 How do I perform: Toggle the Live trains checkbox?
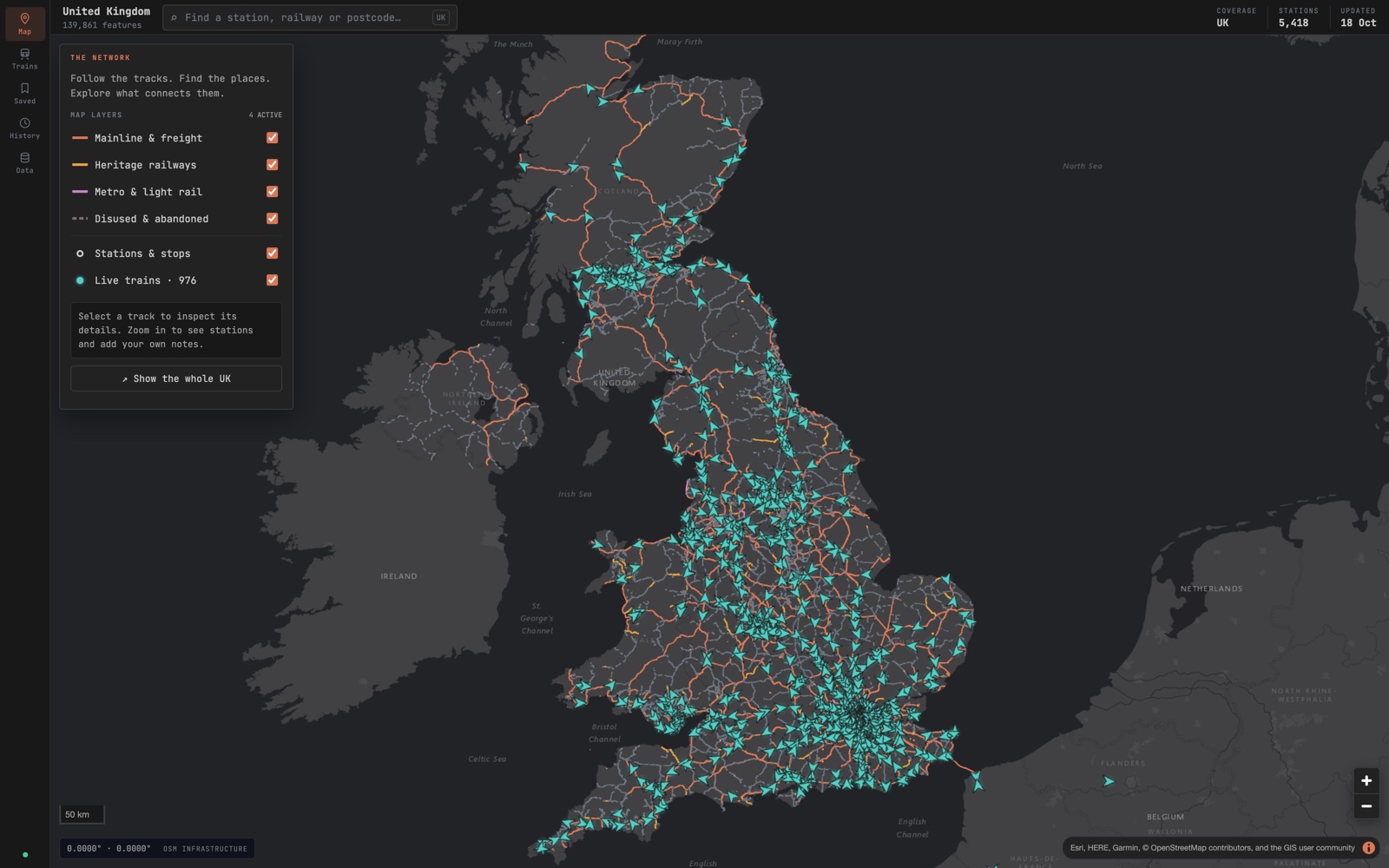(x=272, y=280)
